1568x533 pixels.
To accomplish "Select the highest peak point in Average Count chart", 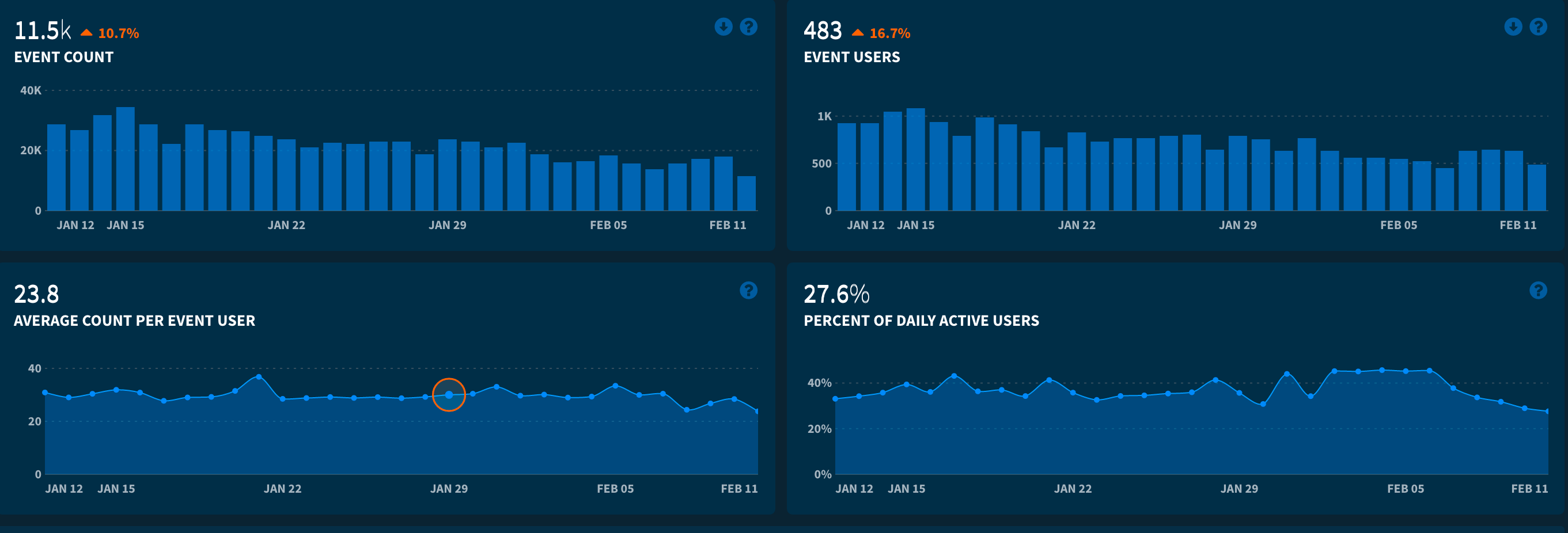I will [259, 377].
